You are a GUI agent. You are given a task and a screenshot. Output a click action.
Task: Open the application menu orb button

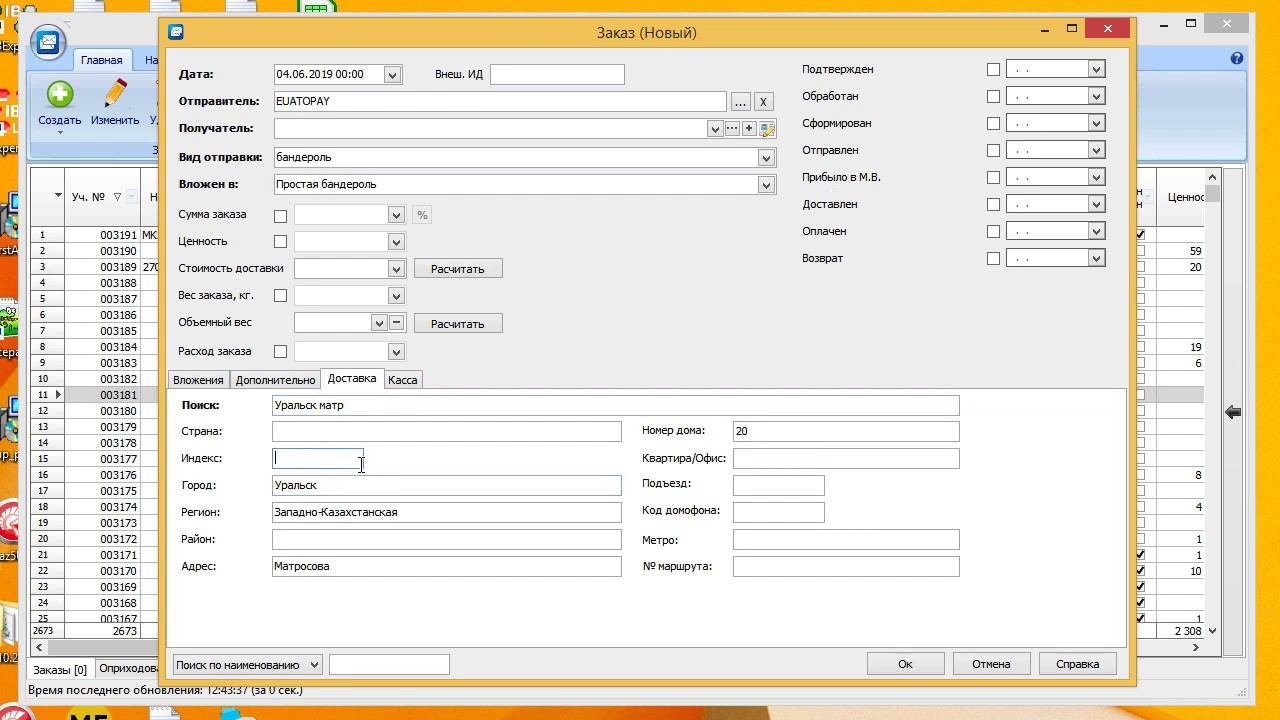point(47,43)
